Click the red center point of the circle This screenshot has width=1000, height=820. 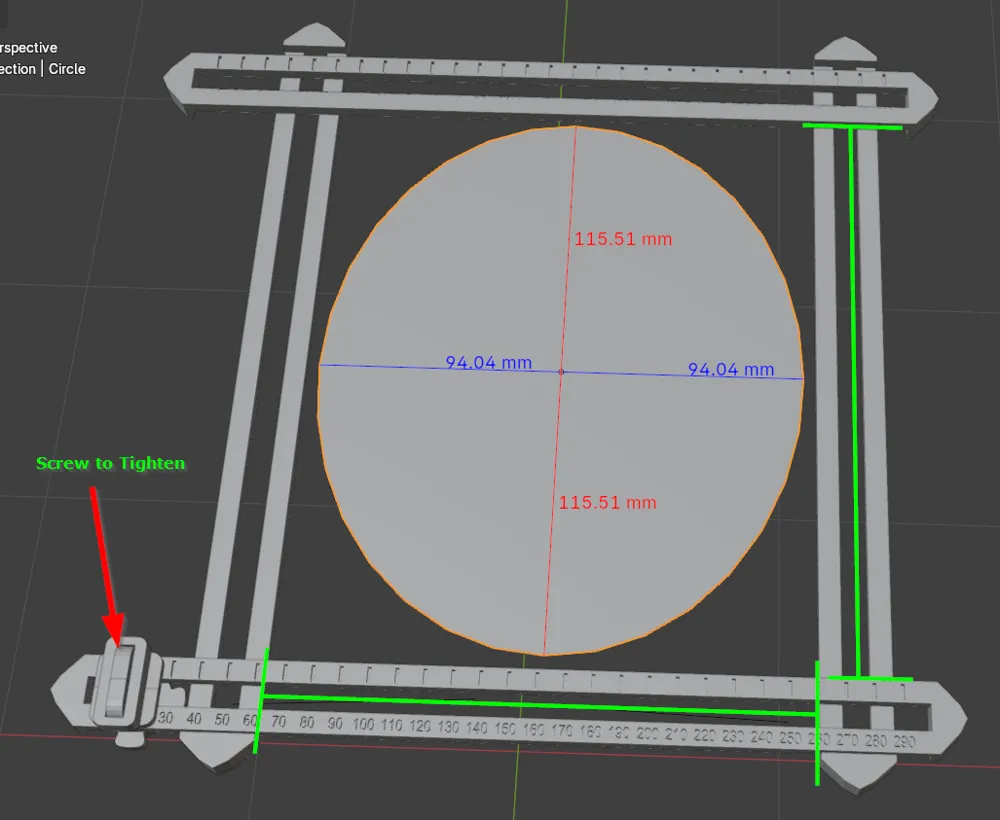coord(562,371)
